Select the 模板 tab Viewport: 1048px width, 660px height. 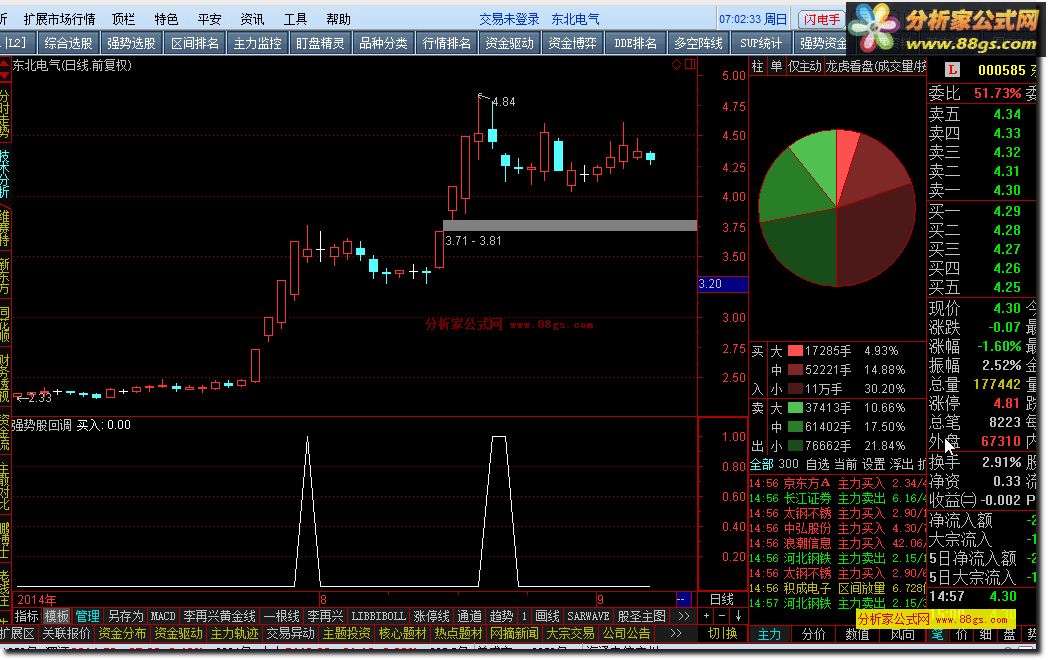57,616
